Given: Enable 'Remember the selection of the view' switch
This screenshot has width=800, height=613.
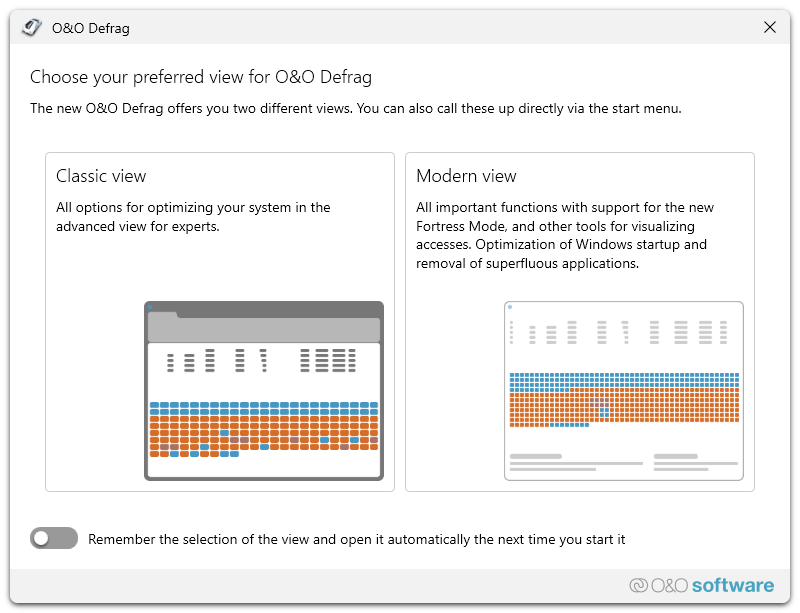Looking at the screenshot, I should point(54,538).
